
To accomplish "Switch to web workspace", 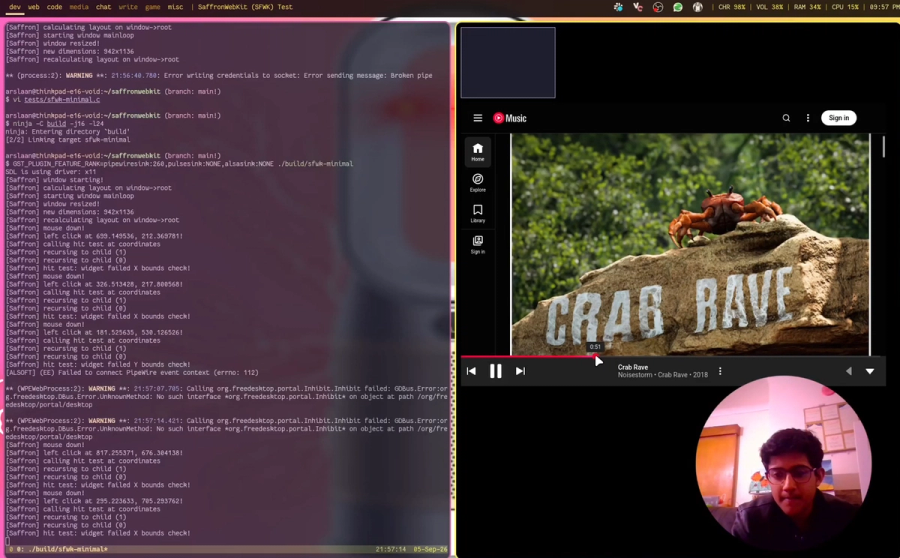I will coord(34,7).
